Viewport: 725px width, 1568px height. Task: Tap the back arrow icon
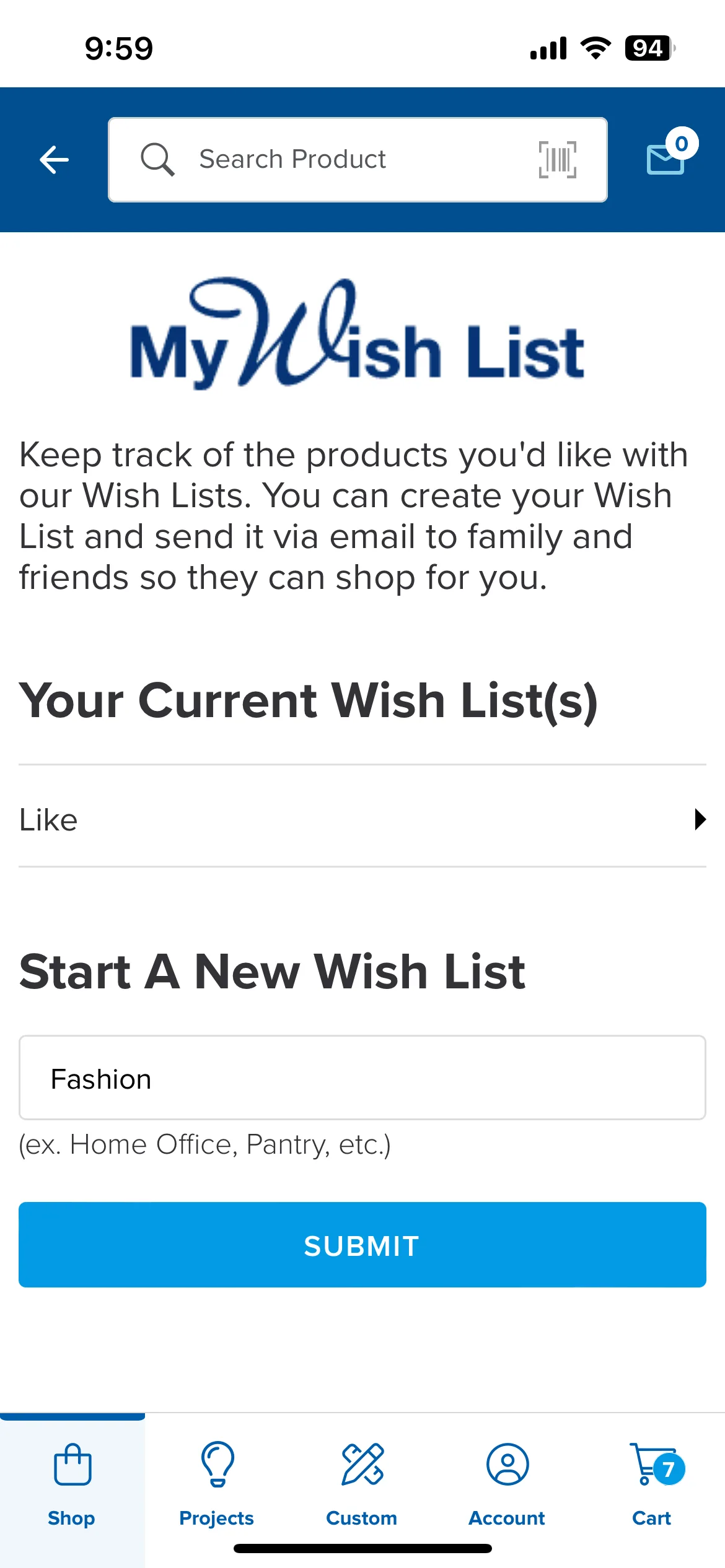[54, 160]
